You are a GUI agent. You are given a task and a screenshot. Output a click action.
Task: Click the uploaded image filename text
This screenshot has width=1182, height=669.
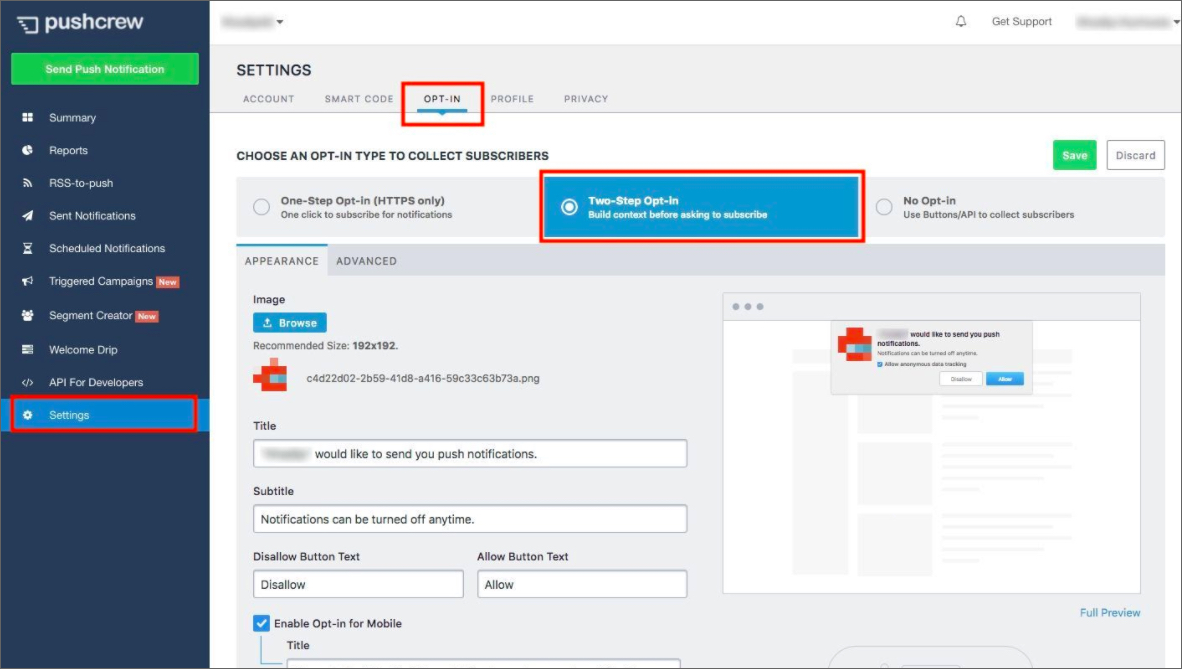tap(423, 379)
